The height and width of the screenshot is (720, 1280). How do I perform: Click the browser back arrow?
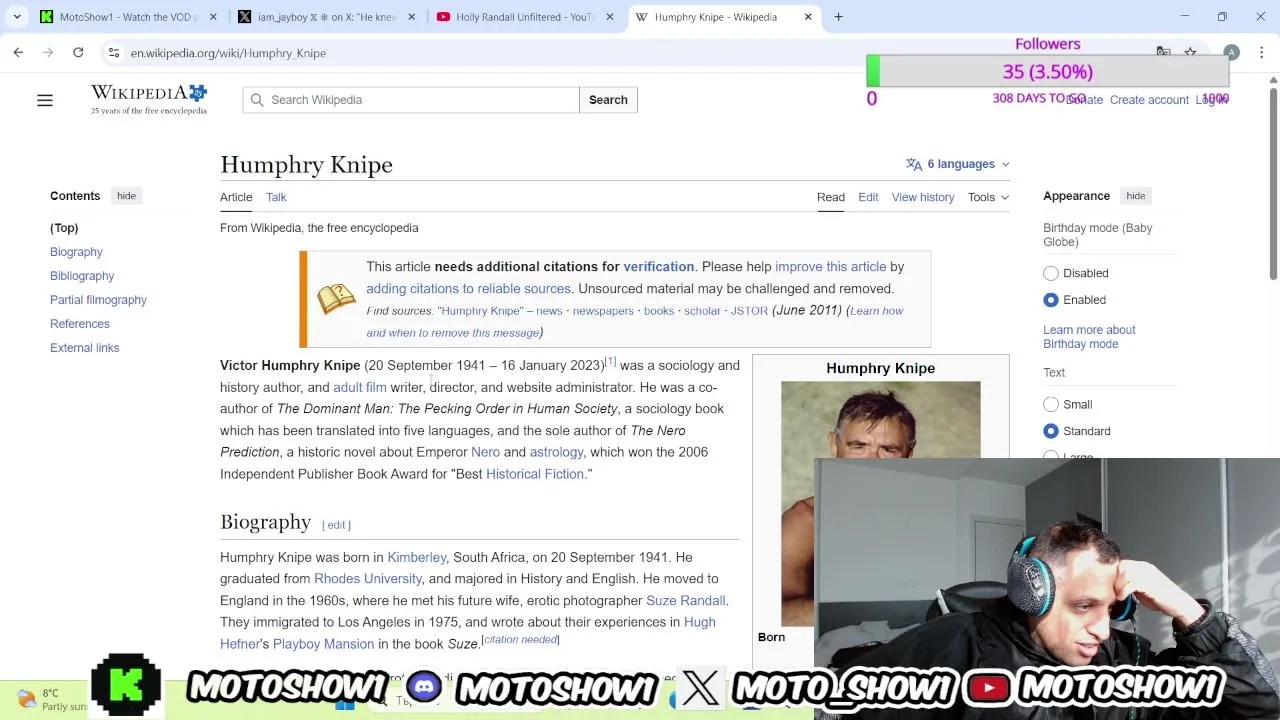(18, 52)
